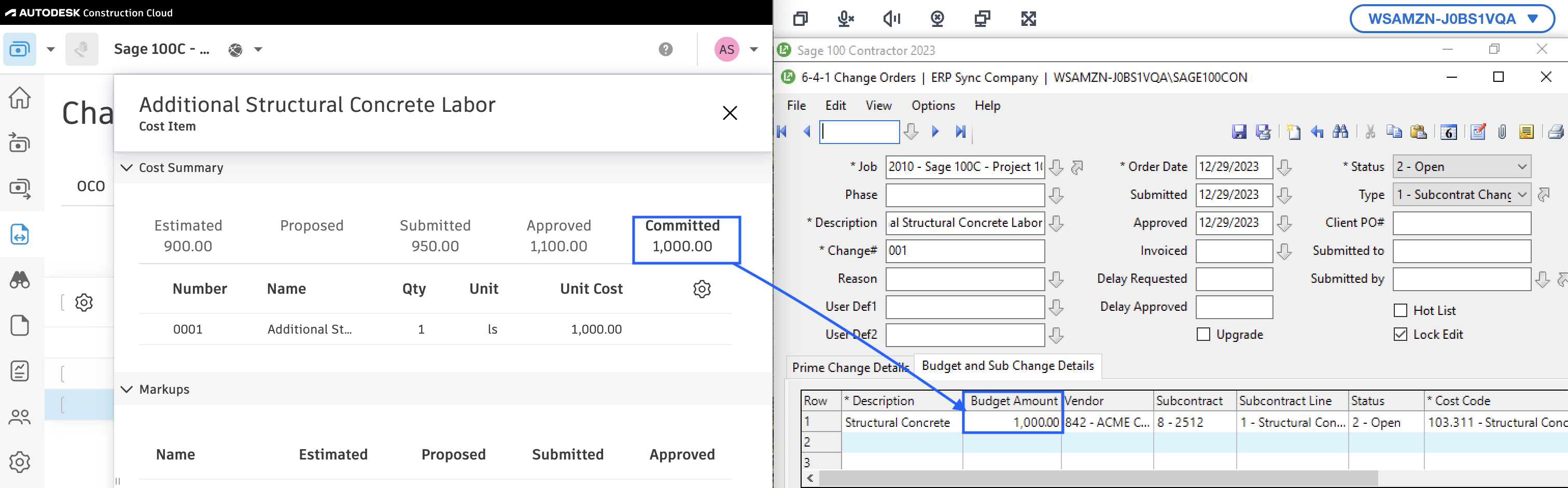
Task: Go to next record arrow
Action: pyautogui.click(x=935, y=132)
